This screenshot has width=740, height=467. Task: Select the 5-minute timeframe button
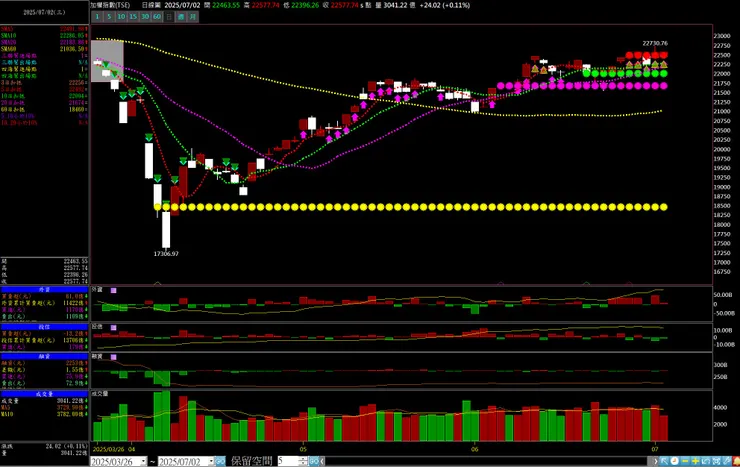click(109, 17)
